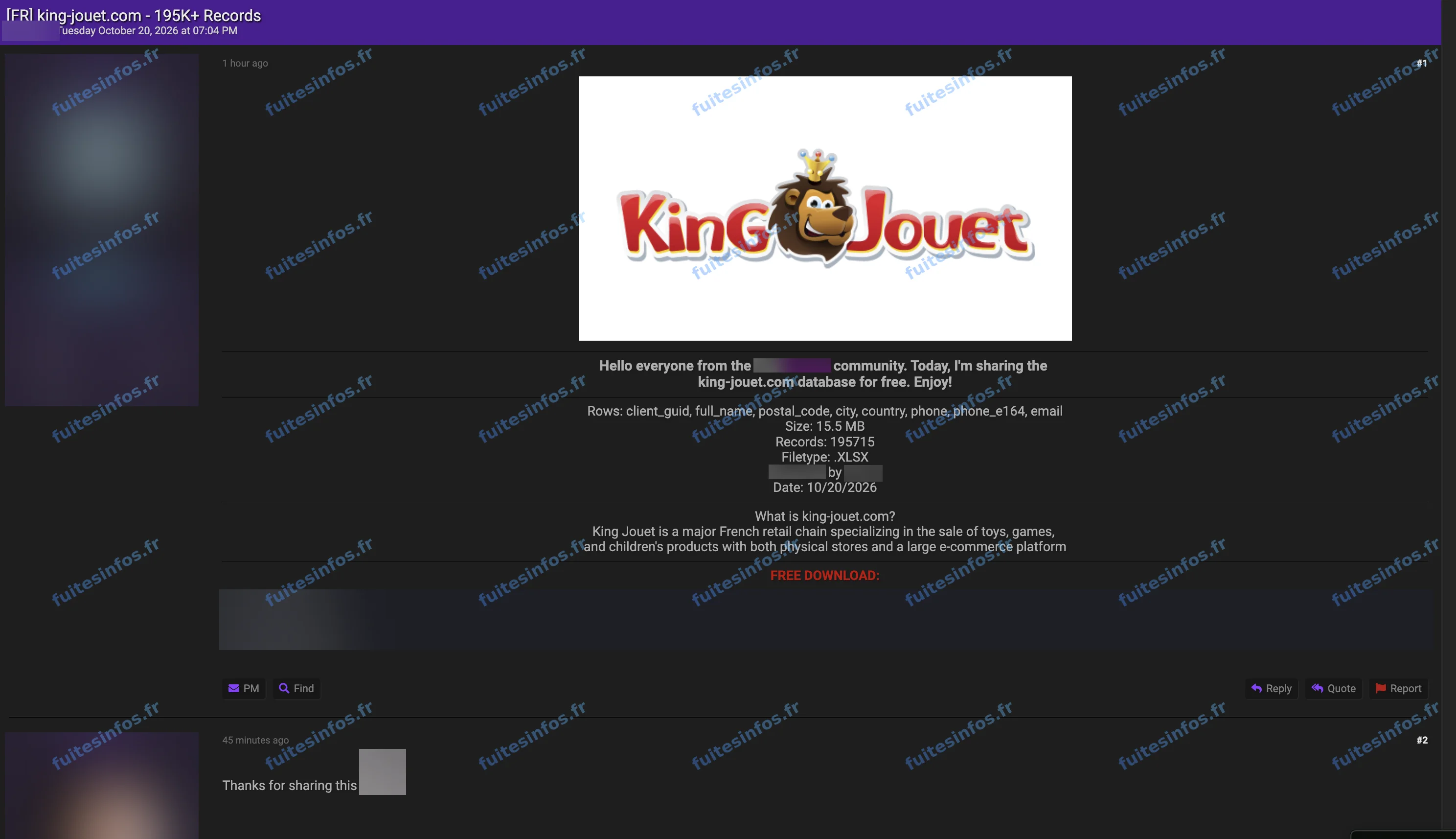The height and width of the screenshot is (839, 1456).
Task: Click the grey emoji box after 'sharing this'
Action: click(x=383, y=772)
